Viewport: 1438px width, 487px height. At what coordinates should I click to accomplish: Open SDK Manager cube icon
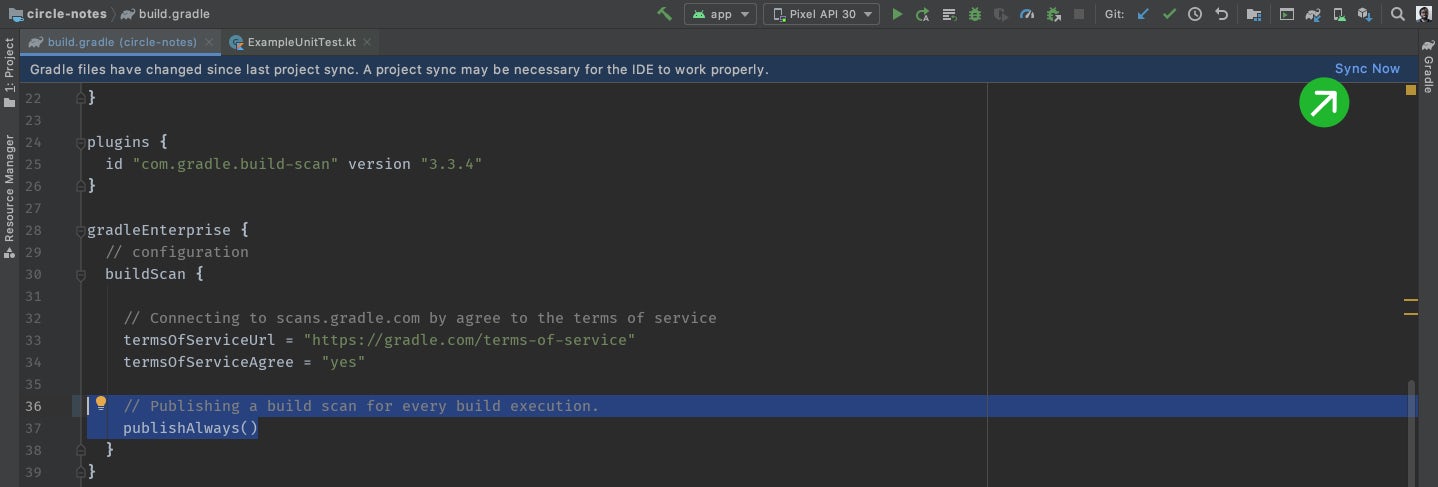(1365, 14)
